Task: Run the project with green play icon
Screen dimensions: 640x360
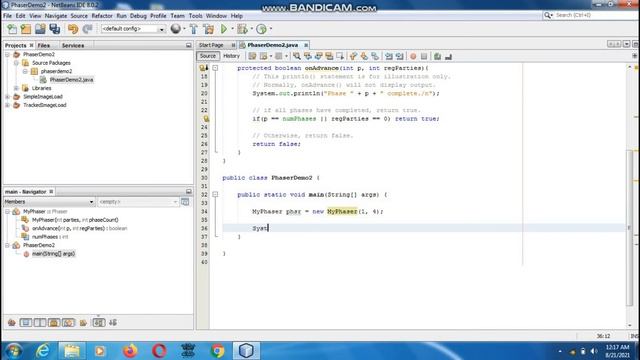Action: point(224,29)
